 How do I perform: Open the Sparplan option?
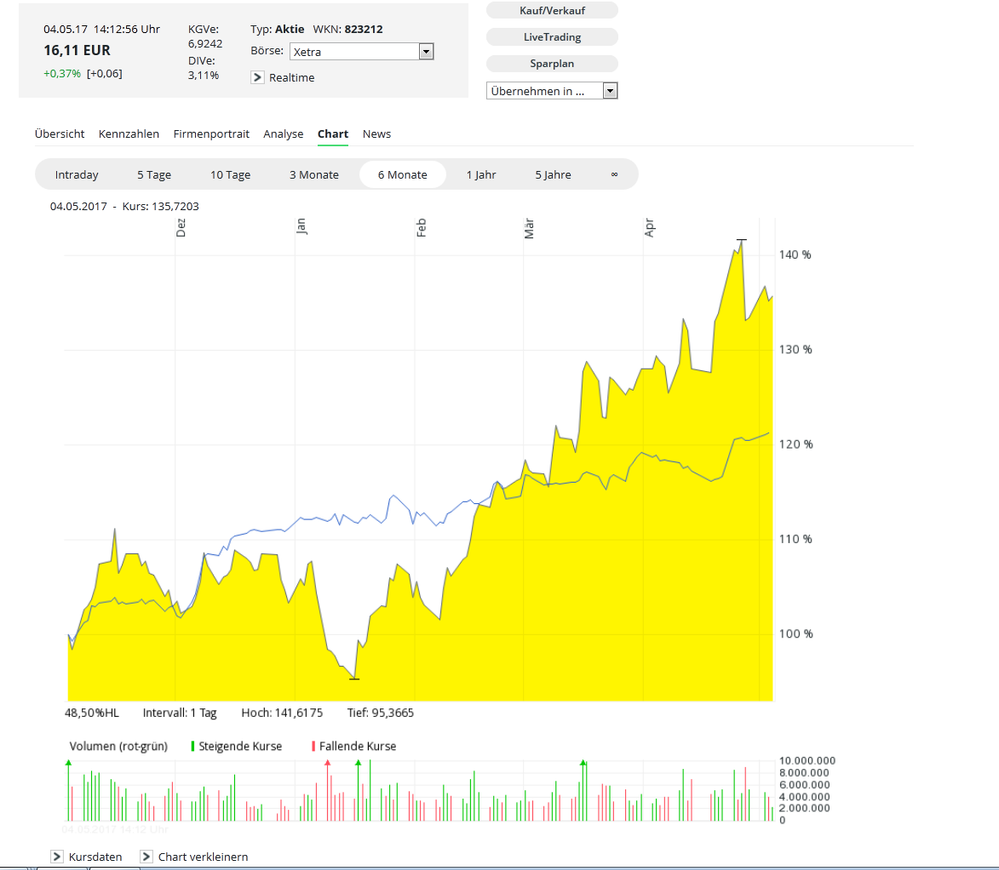[551, 63]
